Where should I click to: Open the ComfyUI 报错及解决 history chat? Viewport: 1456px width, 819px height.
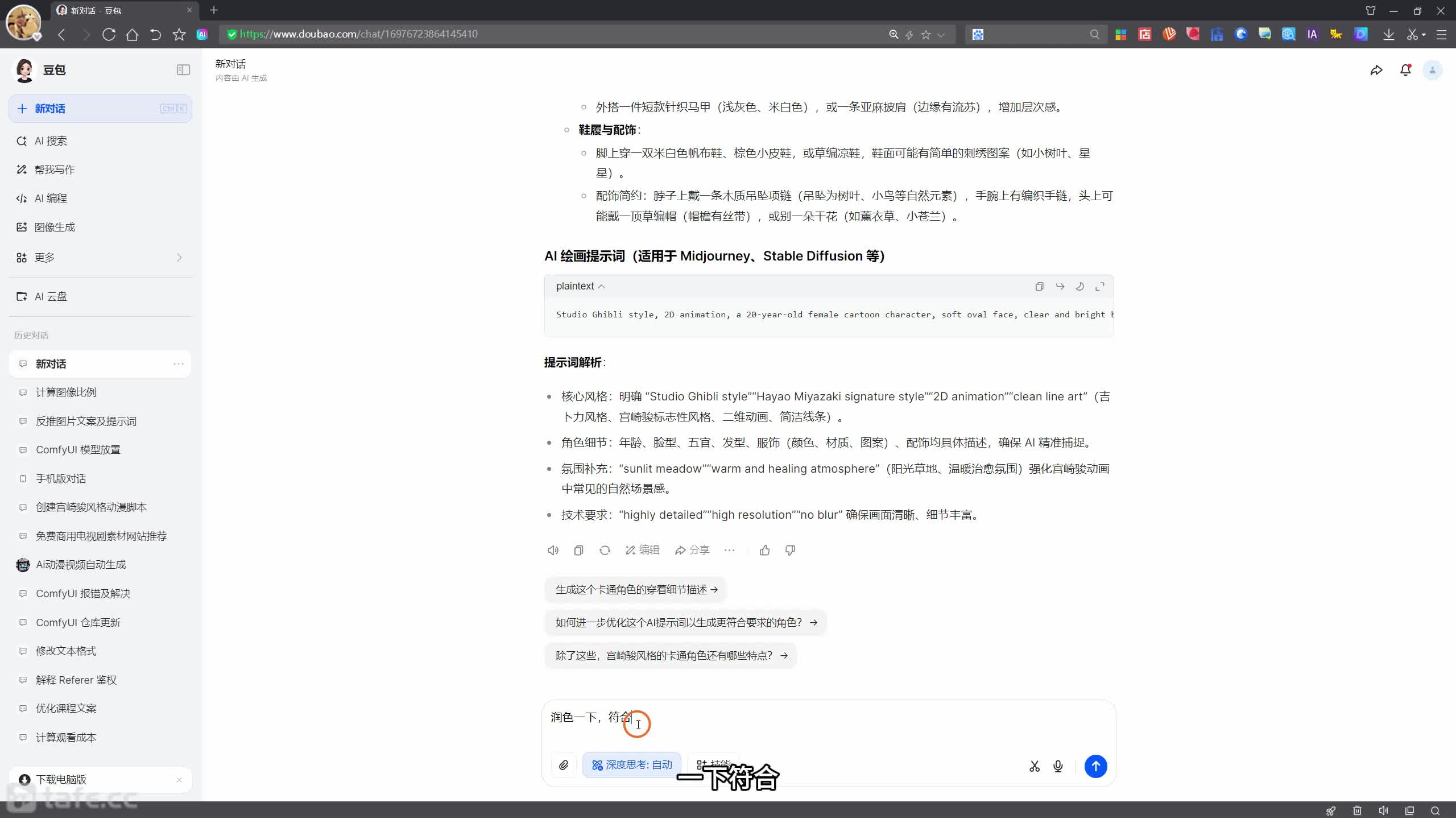(x=100, y=594)
